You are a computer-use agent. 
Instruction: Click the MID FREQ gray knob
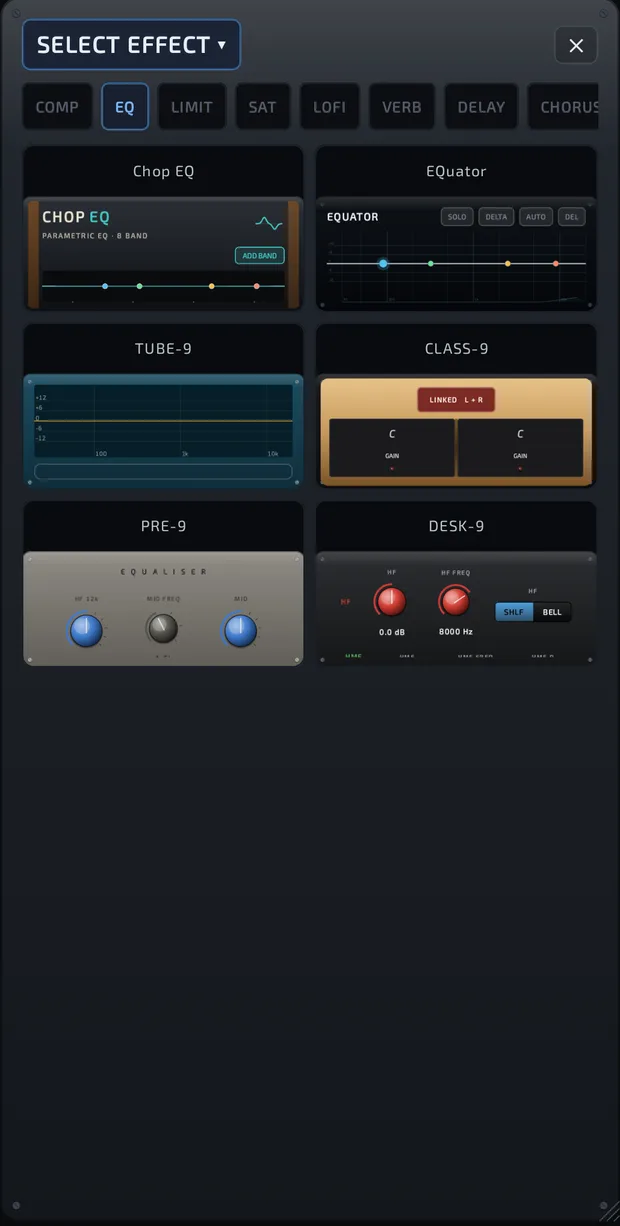[162, 628]
